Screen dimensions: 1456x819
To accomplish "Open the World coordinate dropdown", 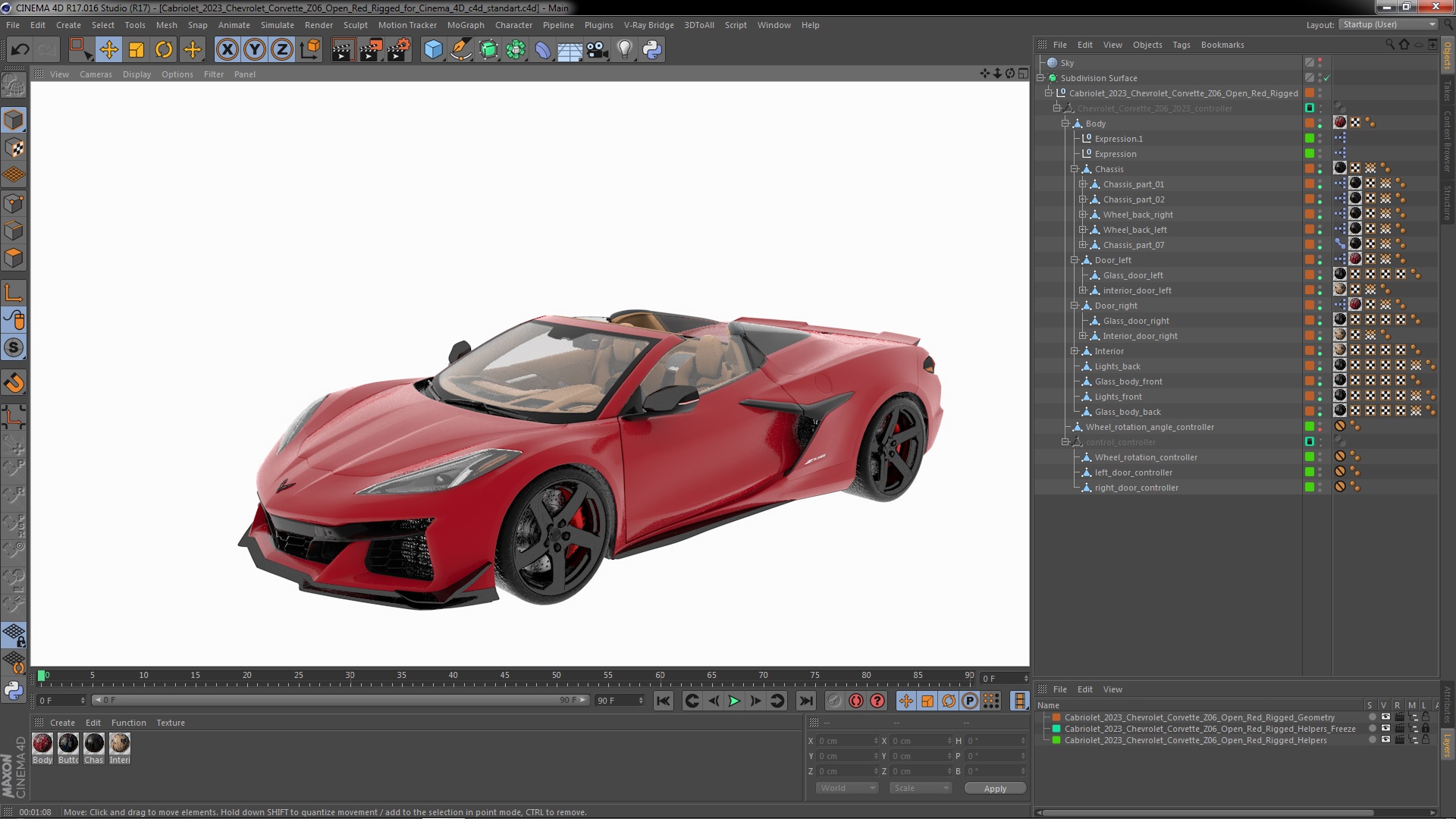I will click(847, 789).
